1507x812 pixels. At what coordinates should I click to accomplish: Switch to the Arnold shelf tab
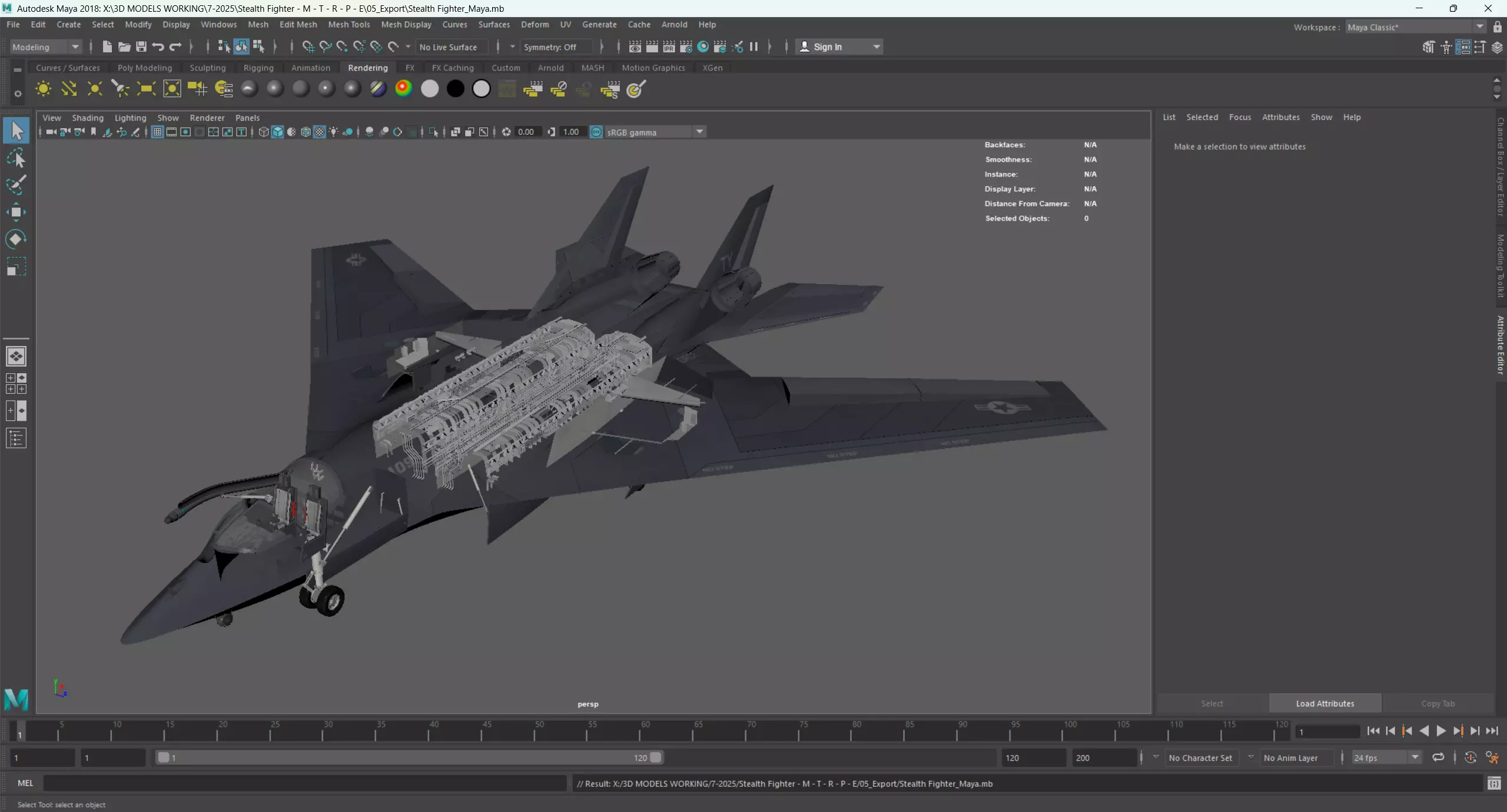(550, 68)
